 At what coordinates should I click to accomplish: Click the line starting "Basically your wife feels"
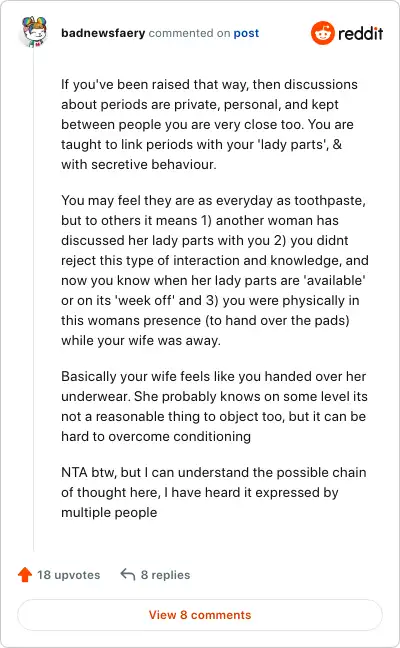[214, 376]
